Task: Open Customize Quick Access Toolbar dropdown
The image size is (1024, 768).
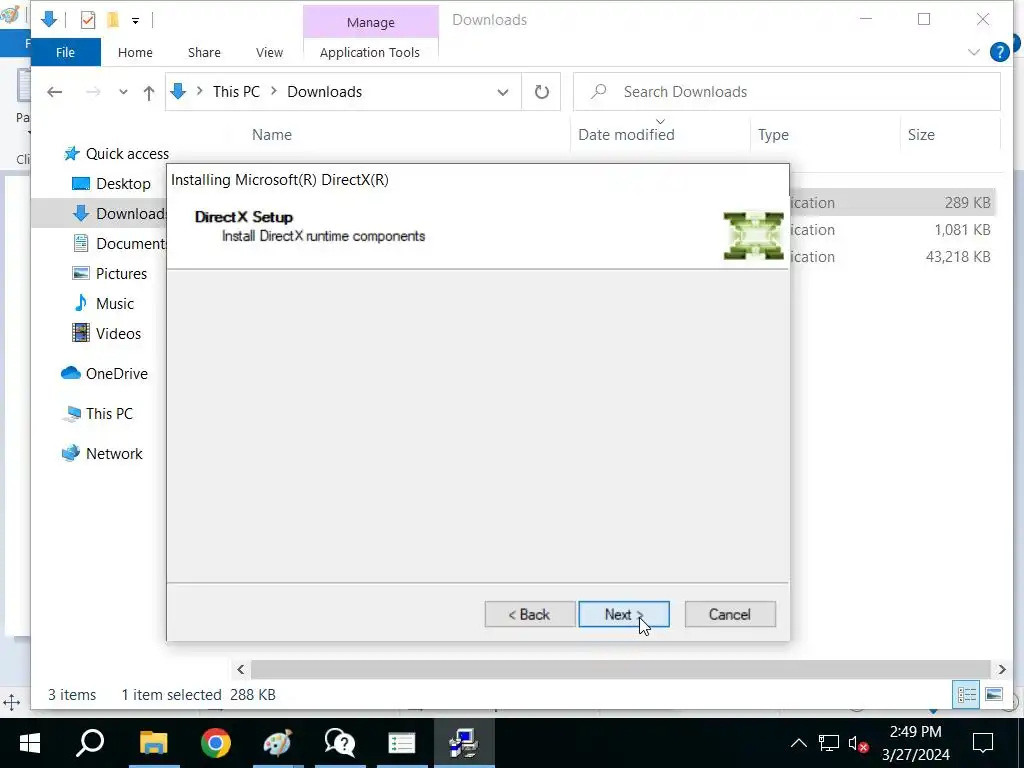Action: click(135, 20)
